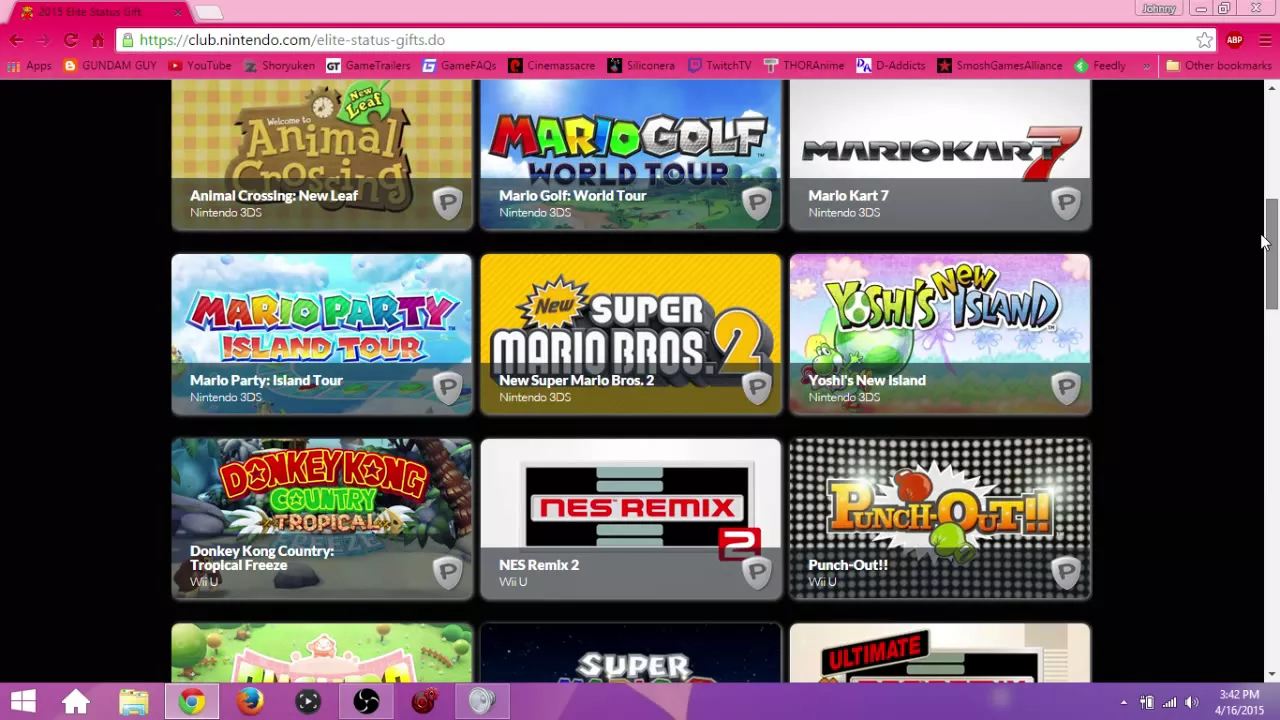
Task: Open the AdBlock Plus extension icon
Action: click(1234, 40)
